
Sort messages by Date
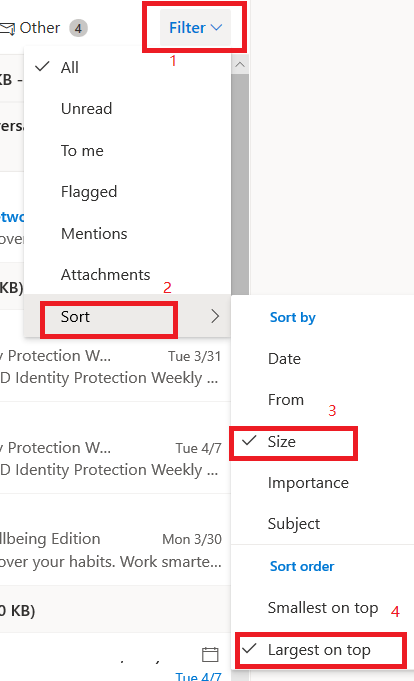(322, 359)
